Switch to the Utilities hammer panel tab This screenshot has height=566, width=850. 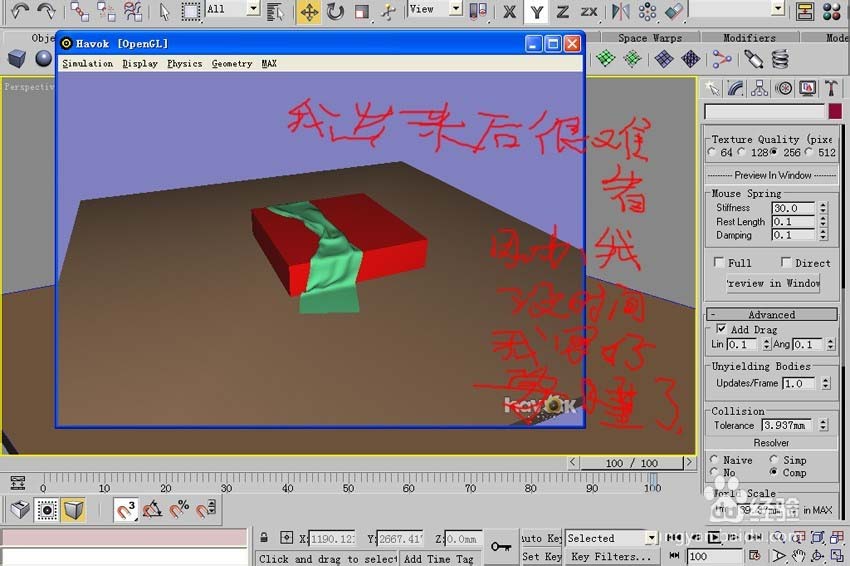[831, 88]
